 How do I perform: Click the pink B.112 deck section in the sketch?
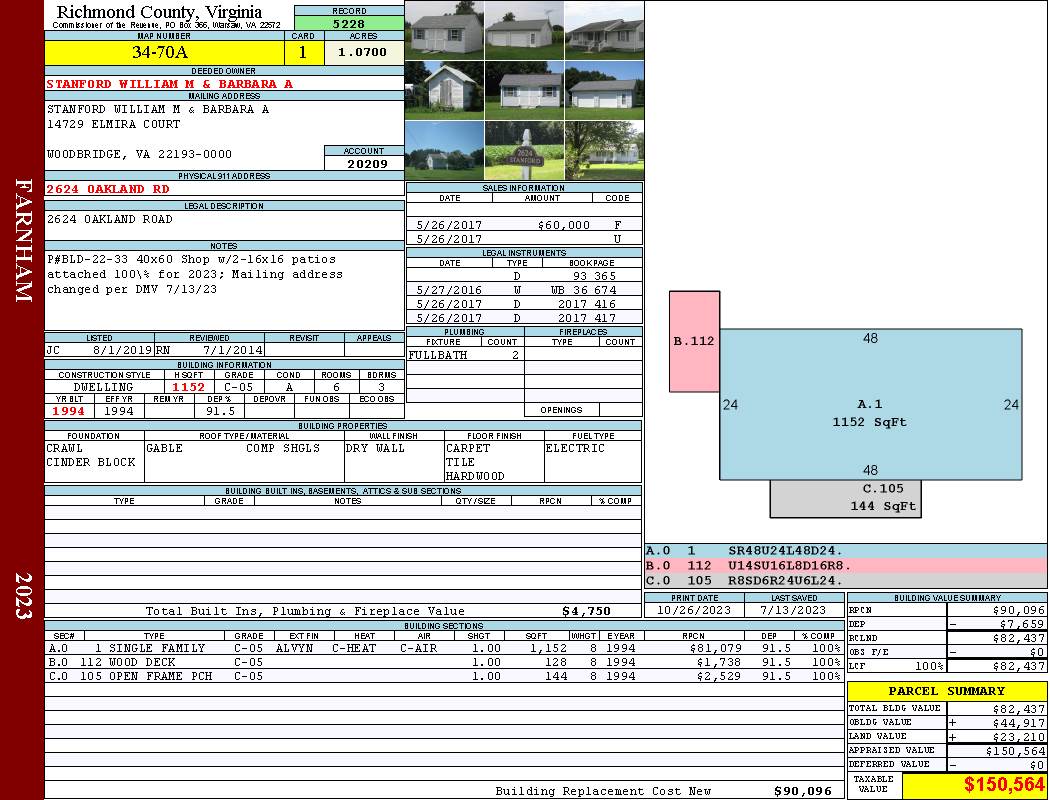694,341
